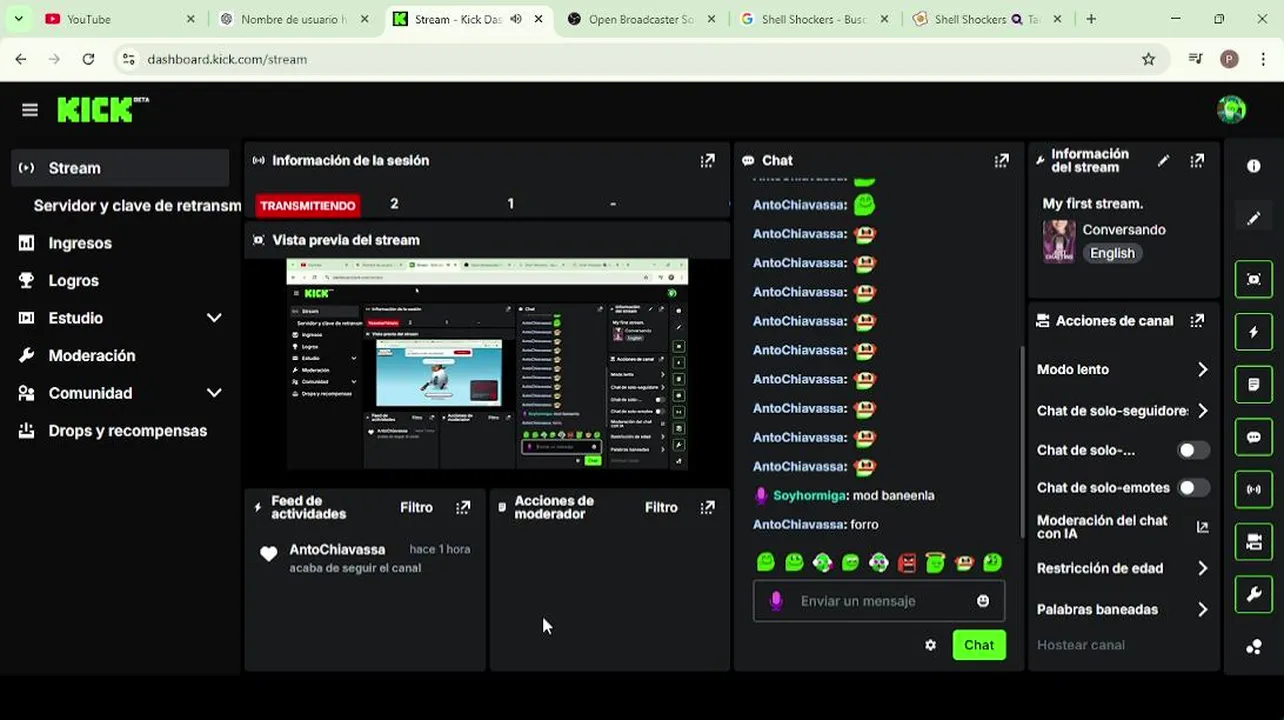
Task: Enable the Chat de solo-emotes switch
Action: pos(1193,488)
